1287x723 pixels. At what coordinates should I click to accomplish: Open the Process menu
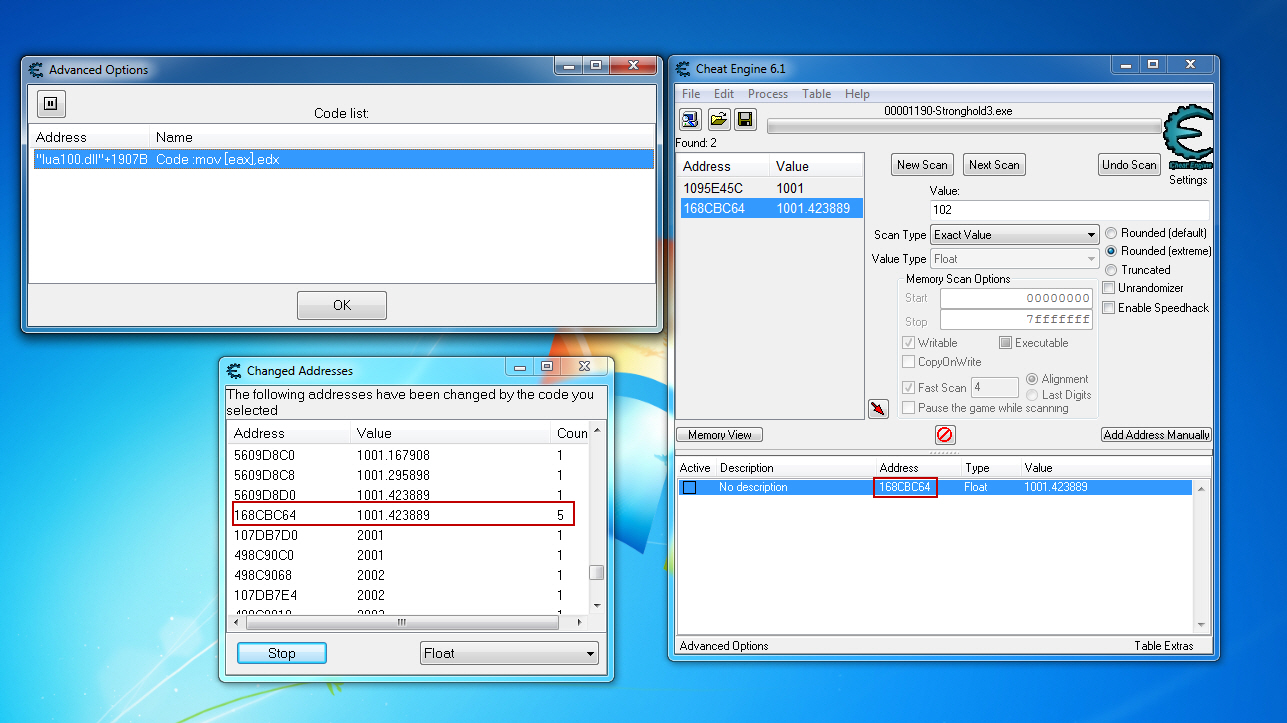click(767, 94)
